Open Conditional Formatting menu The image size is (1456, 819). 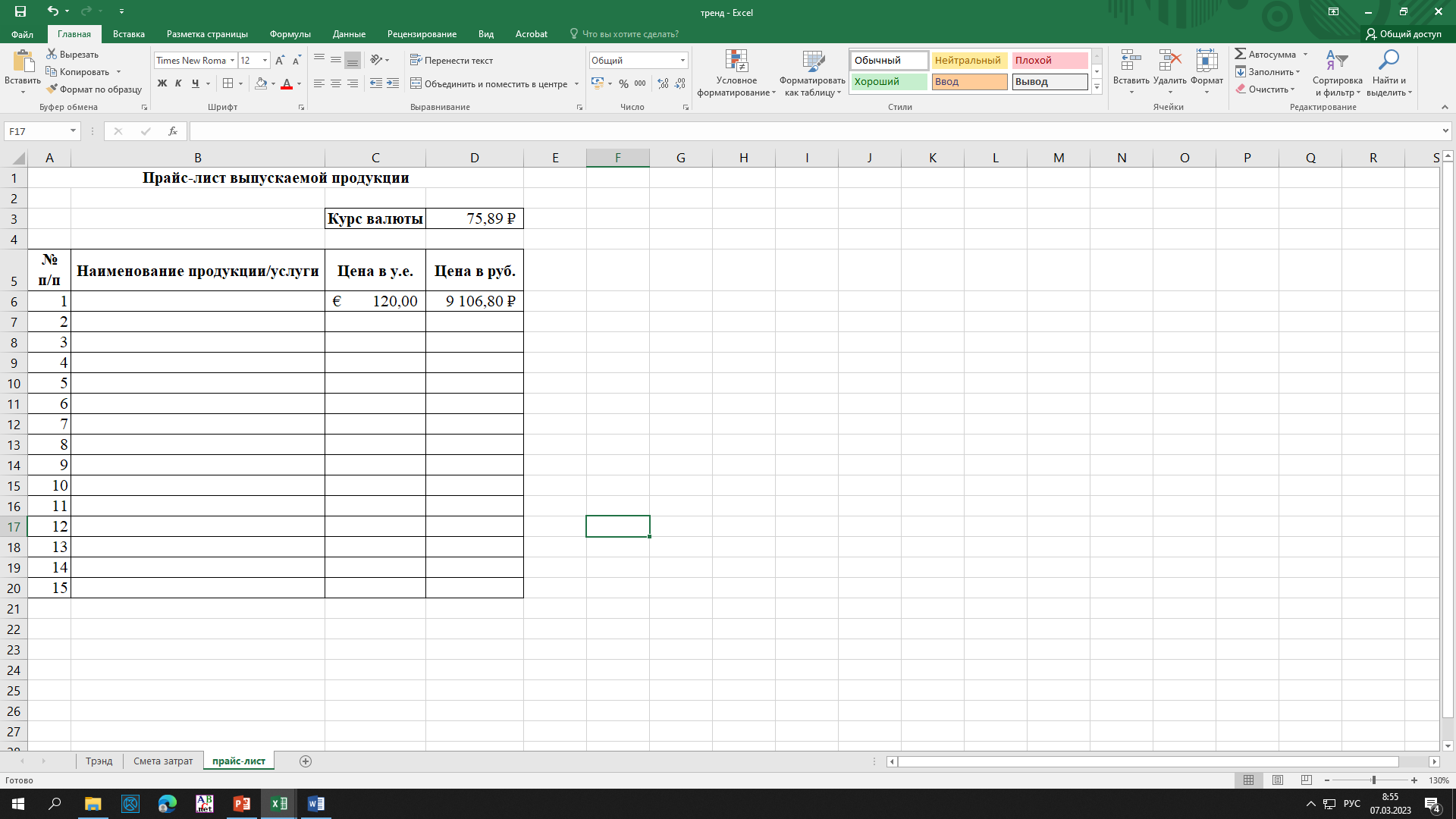(x=736, y=74)
